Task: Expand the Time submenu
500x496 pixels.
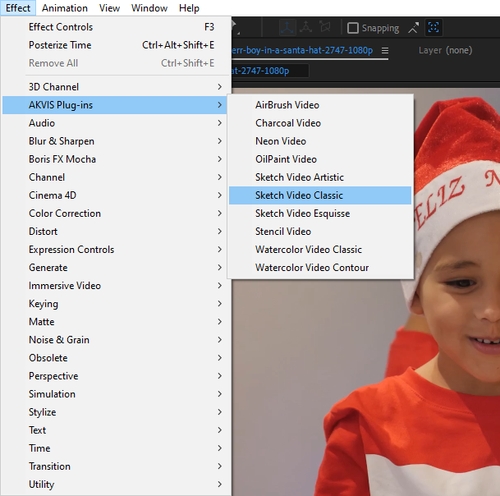Action: [115, 448]
